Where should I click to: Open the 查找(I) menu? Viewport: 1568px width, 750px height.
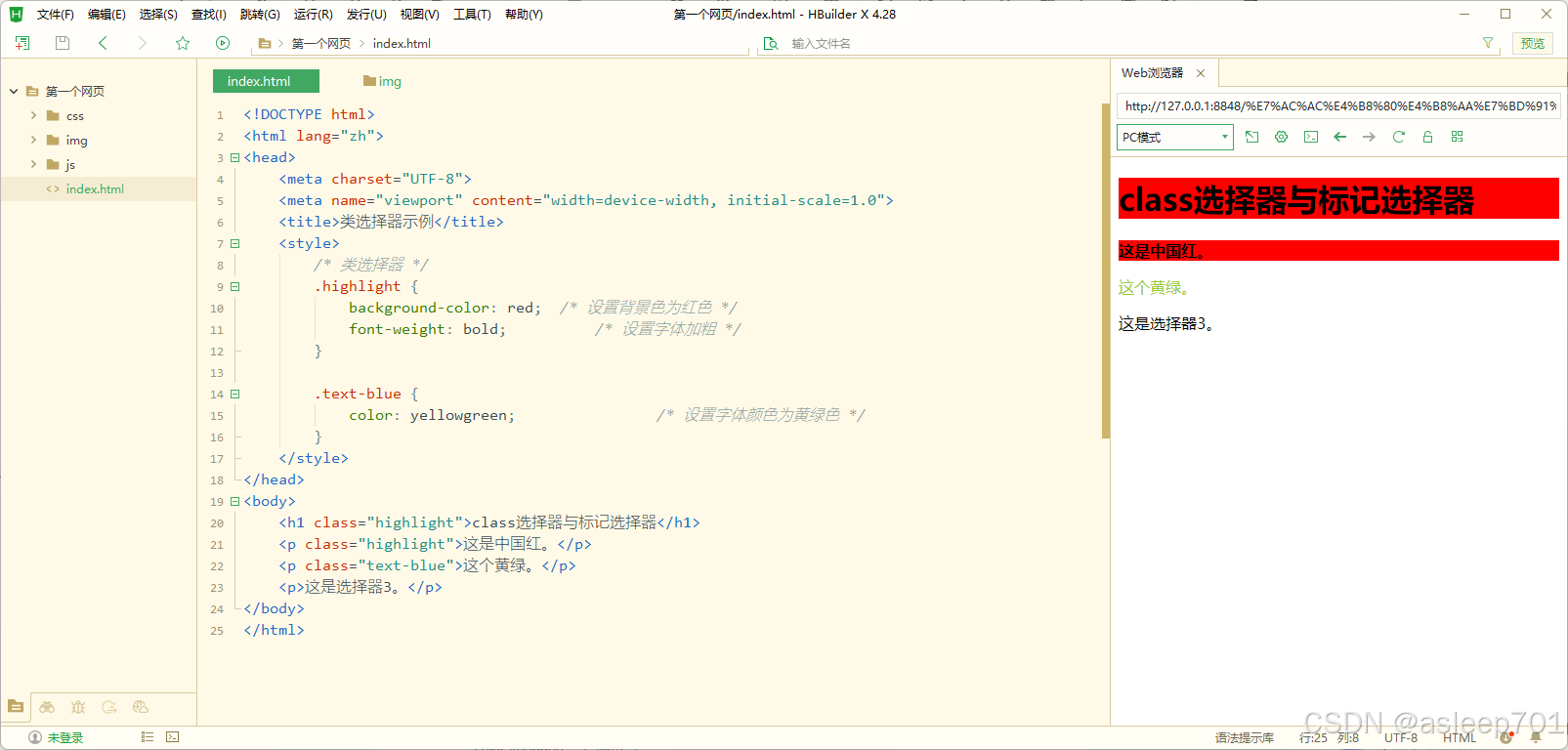[x=209, y=15]
